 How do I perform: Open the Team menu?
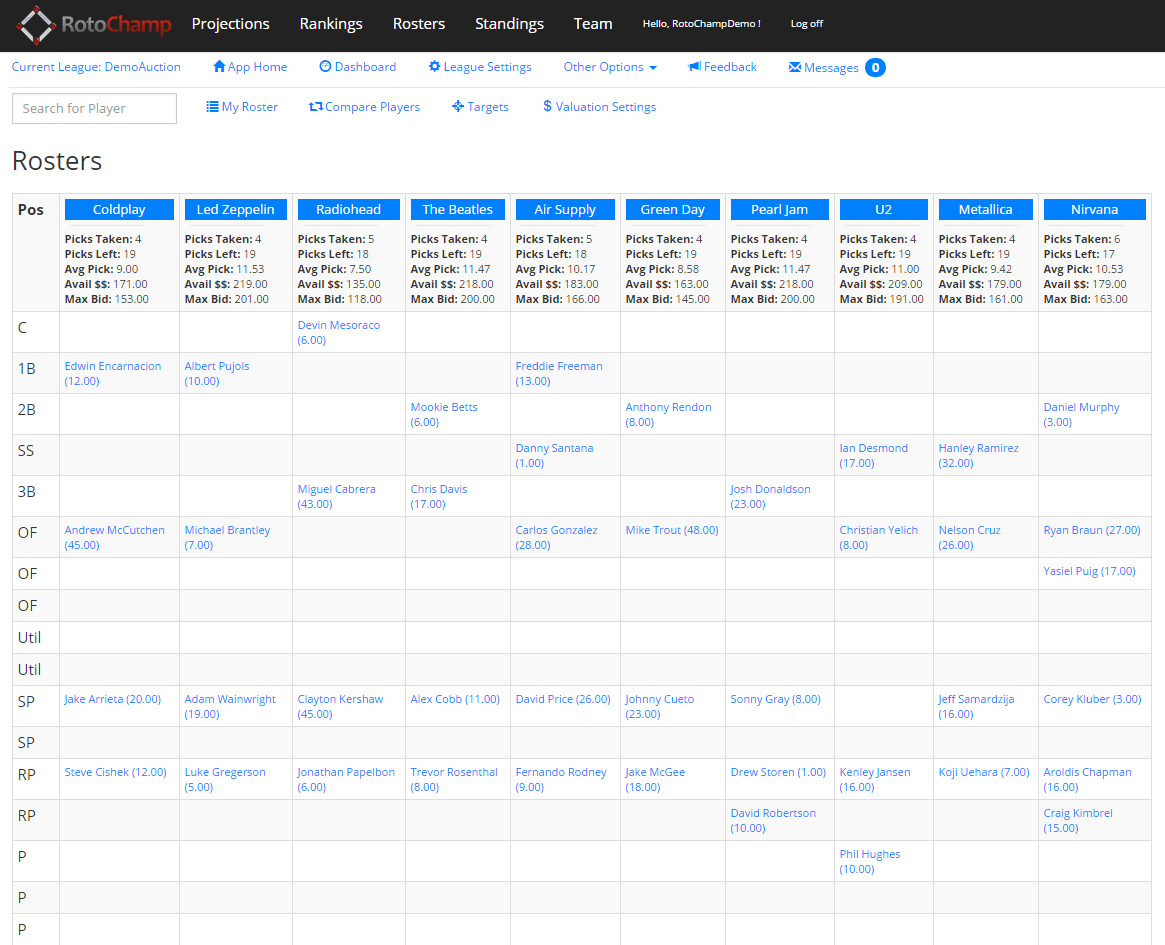point(593,24)
